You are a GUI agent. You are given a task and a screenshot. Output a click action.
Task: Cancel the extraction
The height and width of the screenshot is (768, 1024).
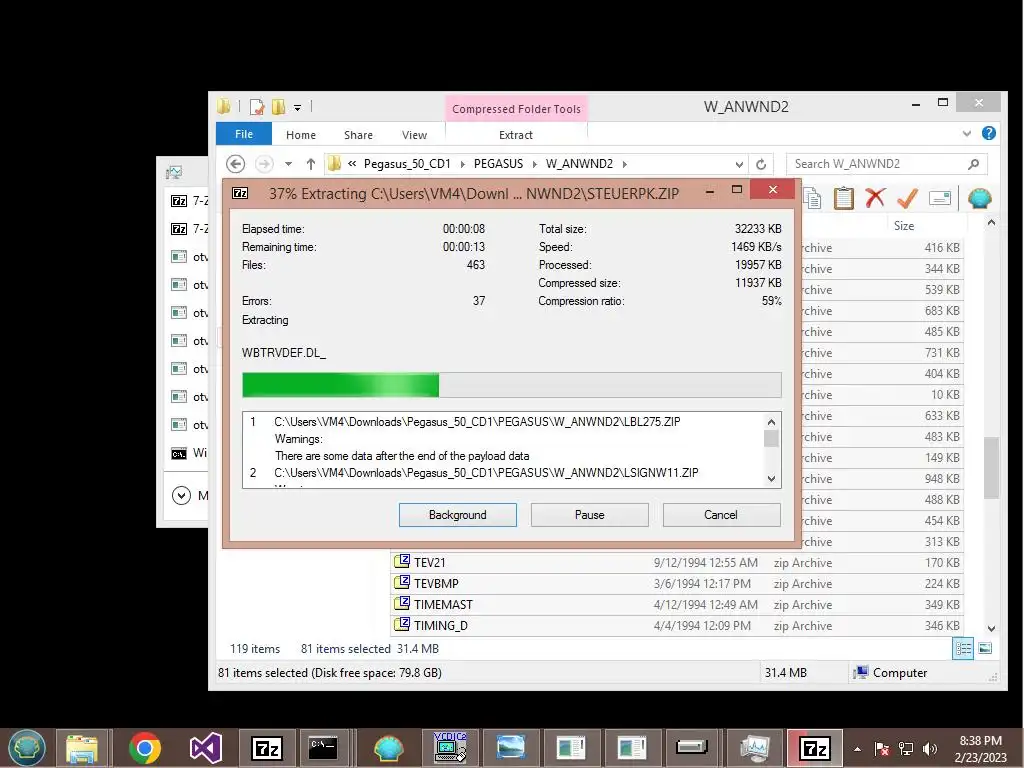[721, 515]
